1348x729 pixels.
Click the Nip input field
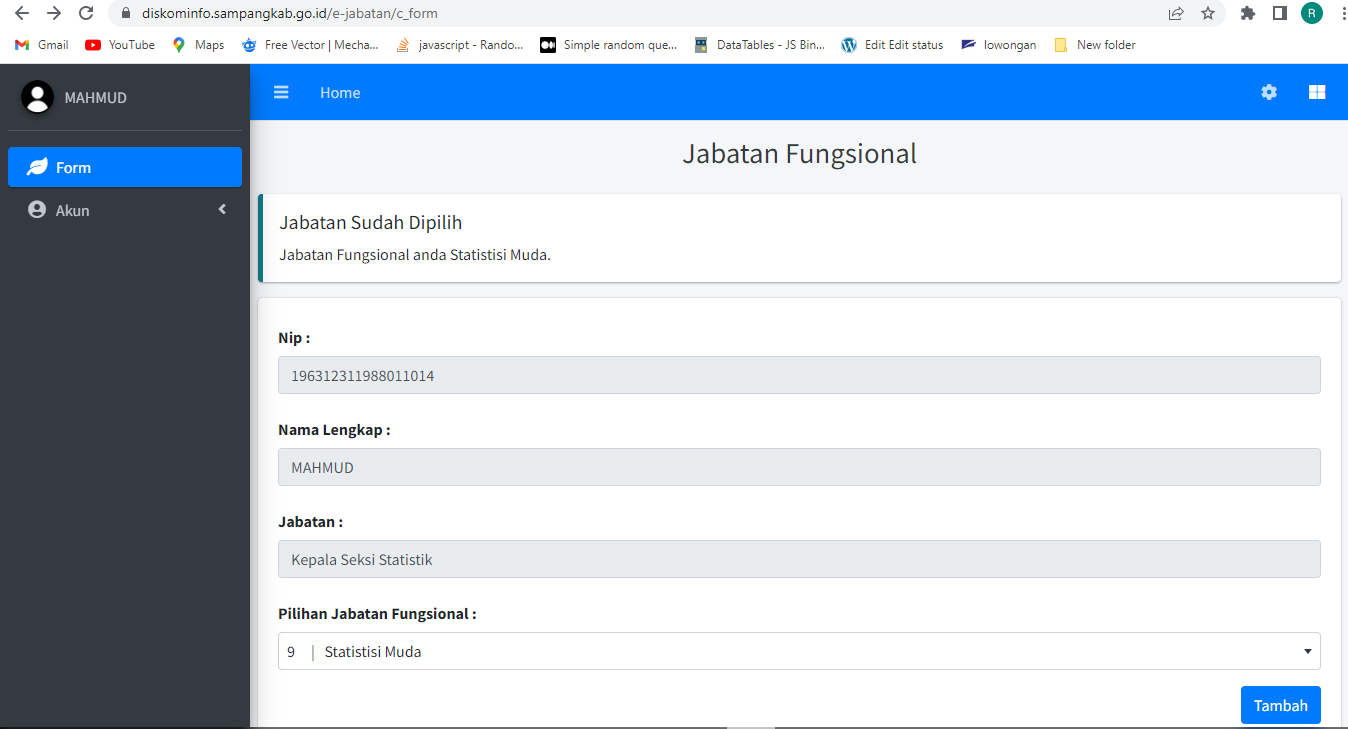[x=798, y=375]
